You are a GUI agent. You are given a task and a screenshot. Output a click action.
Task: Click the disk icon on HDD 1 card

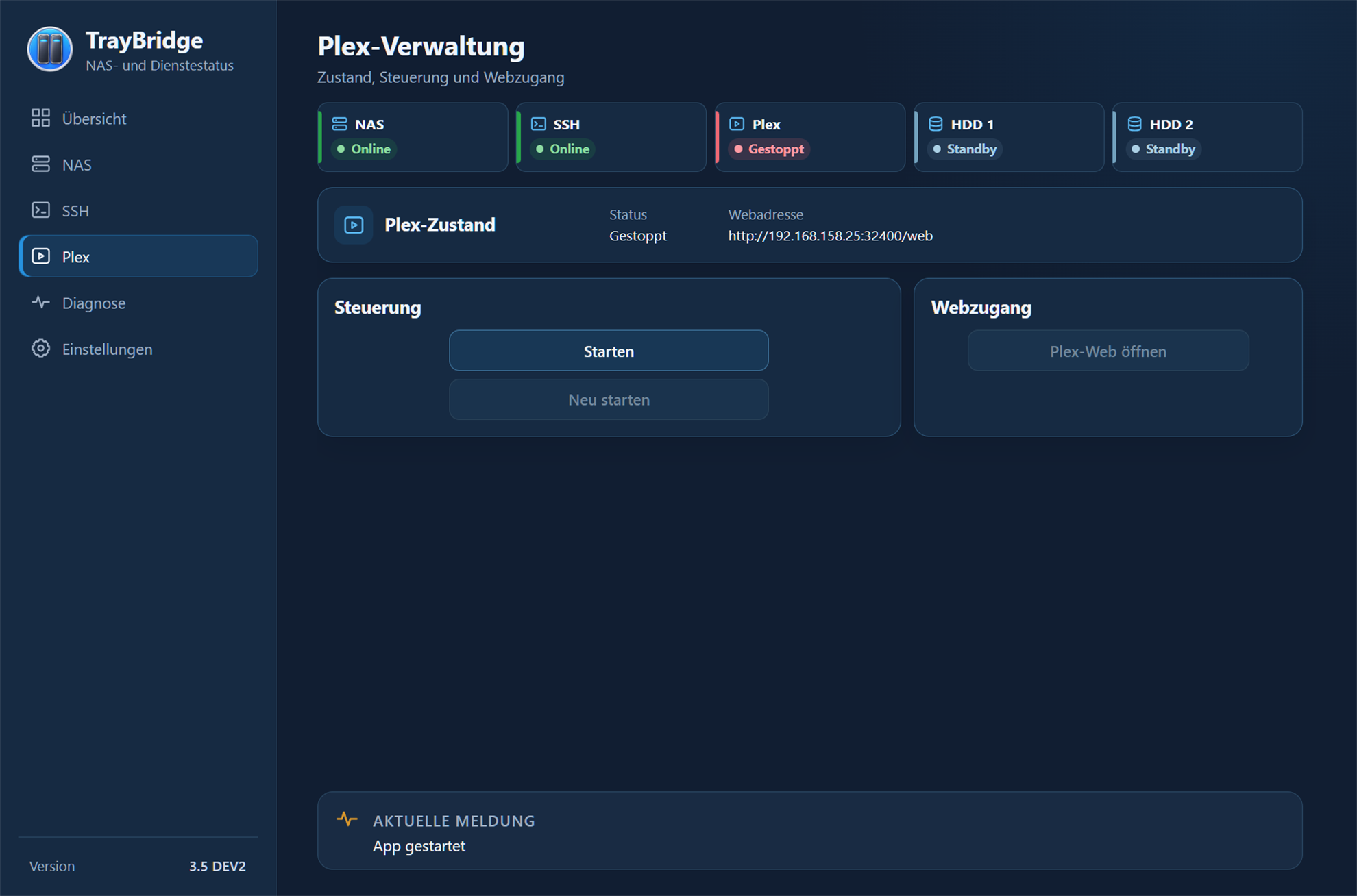point(936,124)
